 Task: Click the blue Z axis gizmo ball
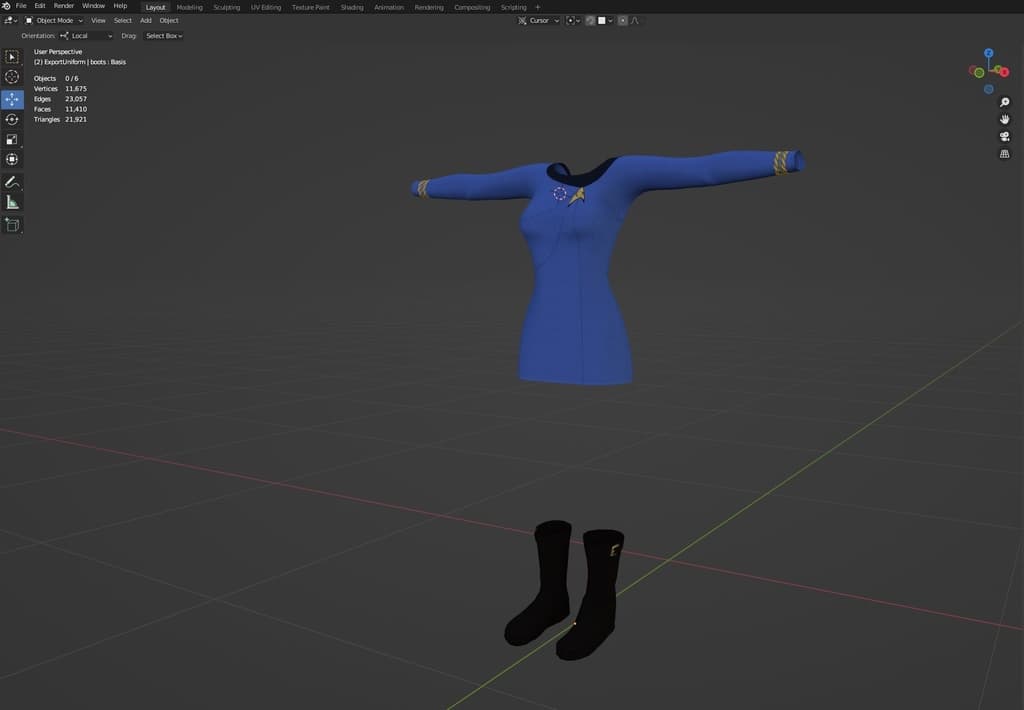pos(988,53)
